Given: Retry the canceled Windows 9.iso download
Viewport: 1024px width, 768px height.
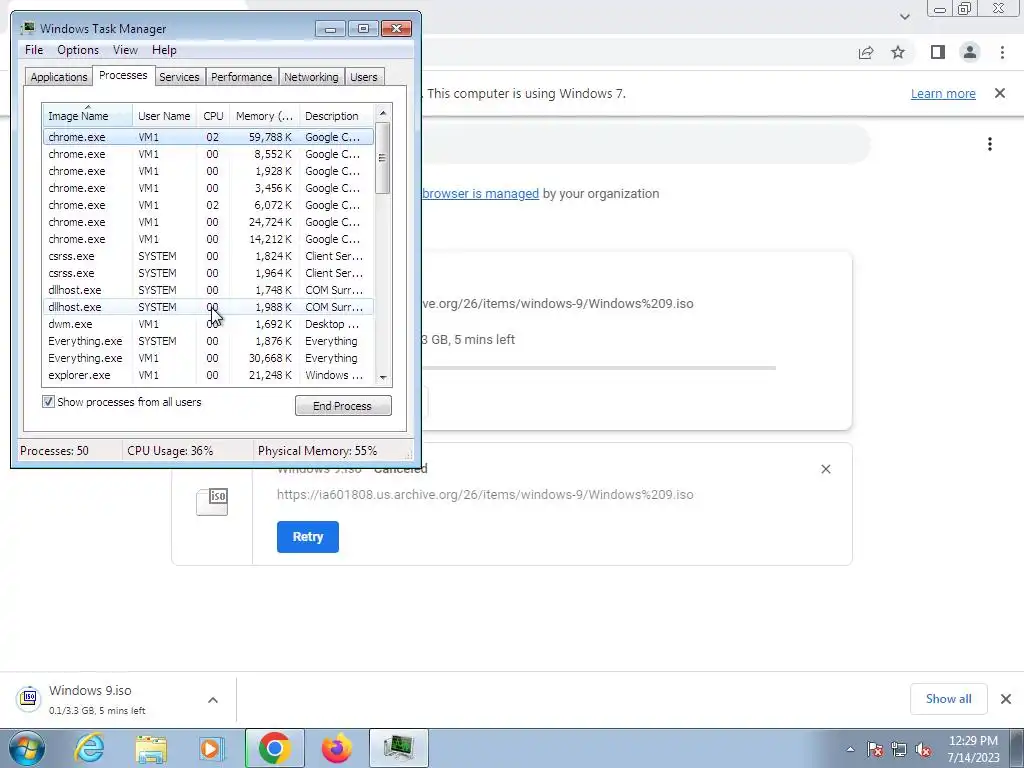Looking at the screenshot, I should [308, 537].
